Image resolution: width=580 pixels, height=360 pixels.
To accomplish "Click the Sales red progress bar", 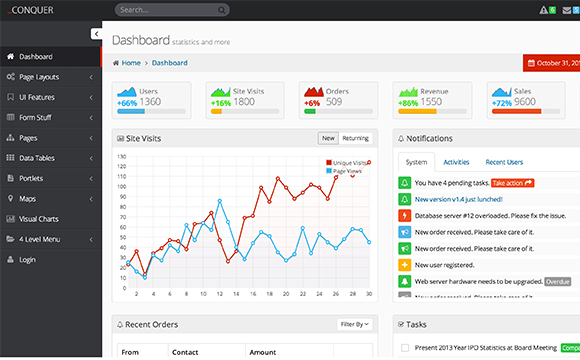I will pyautogui.click(x=516, y=111).
